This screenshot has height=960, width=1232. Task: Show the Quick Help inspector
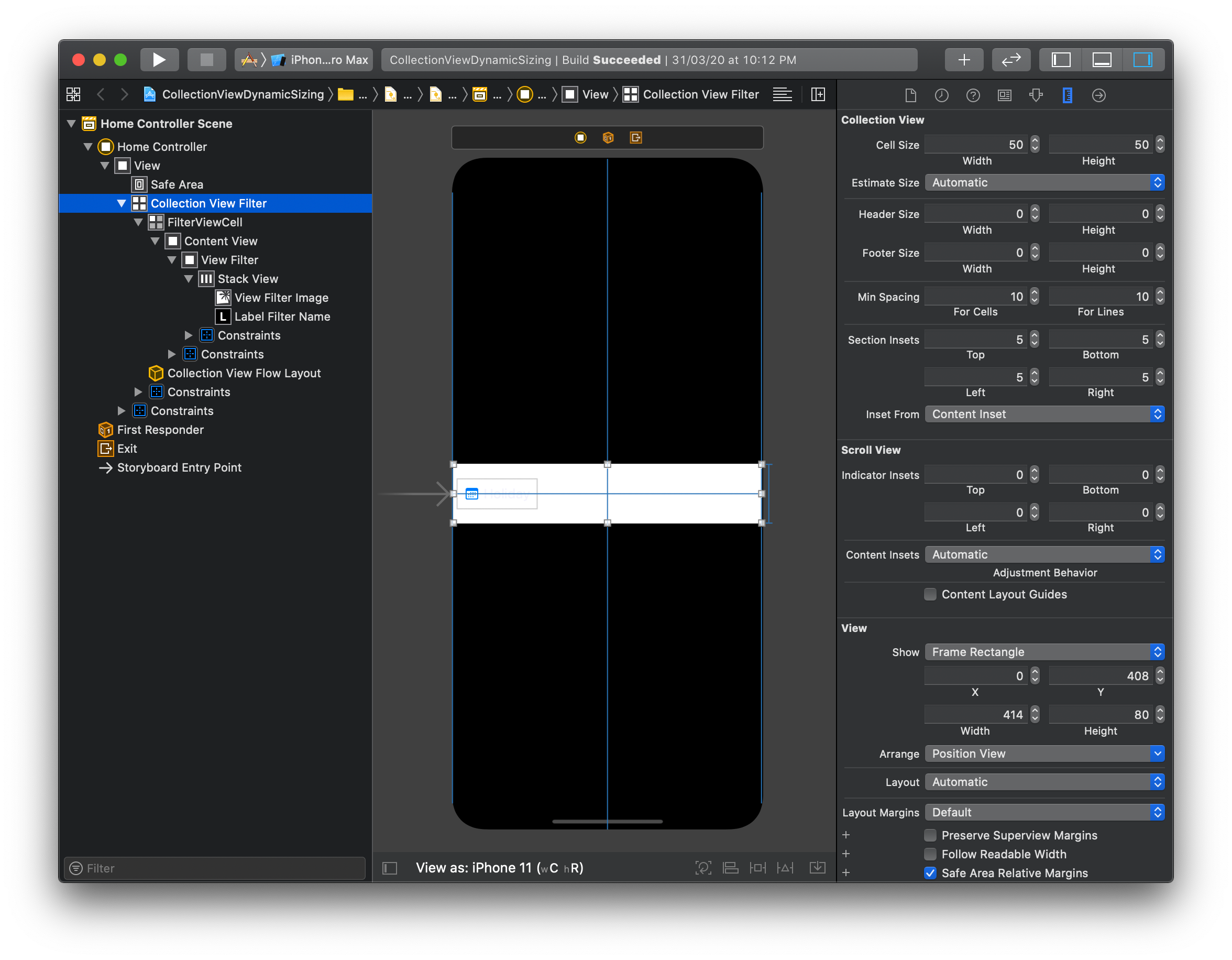[x=973, y=95]
